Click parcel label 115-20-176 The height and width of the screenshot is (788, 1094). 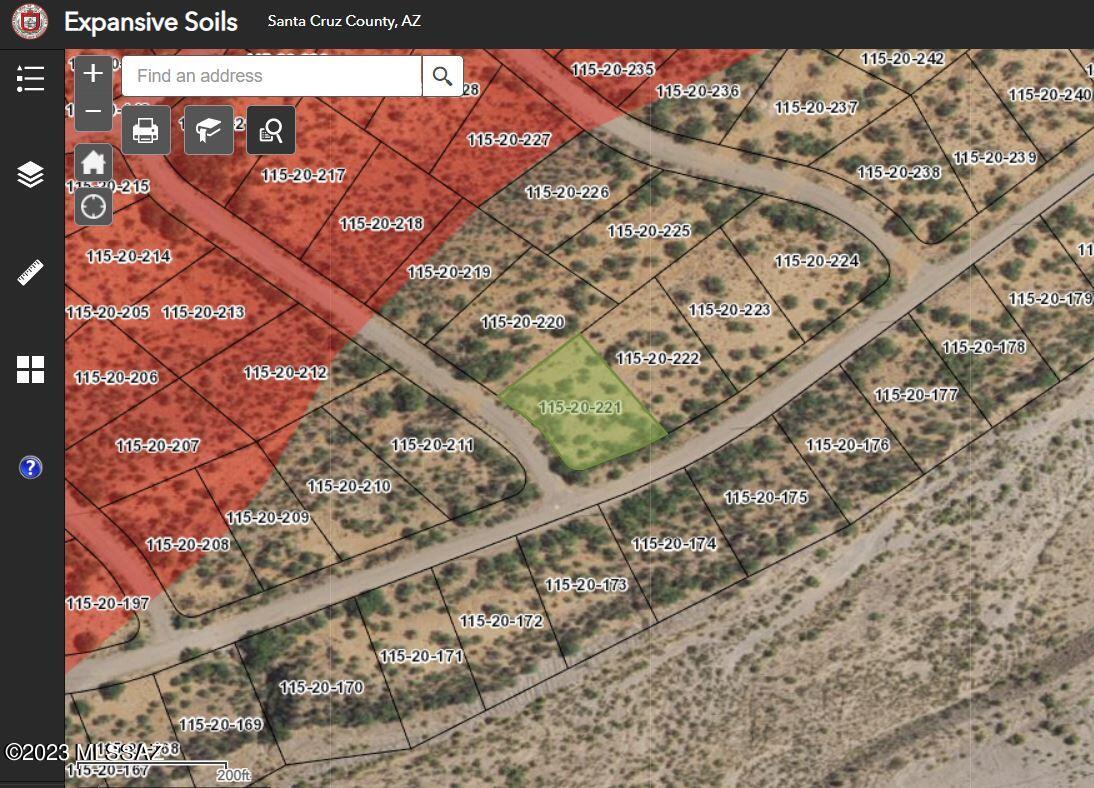click(848, 445)
